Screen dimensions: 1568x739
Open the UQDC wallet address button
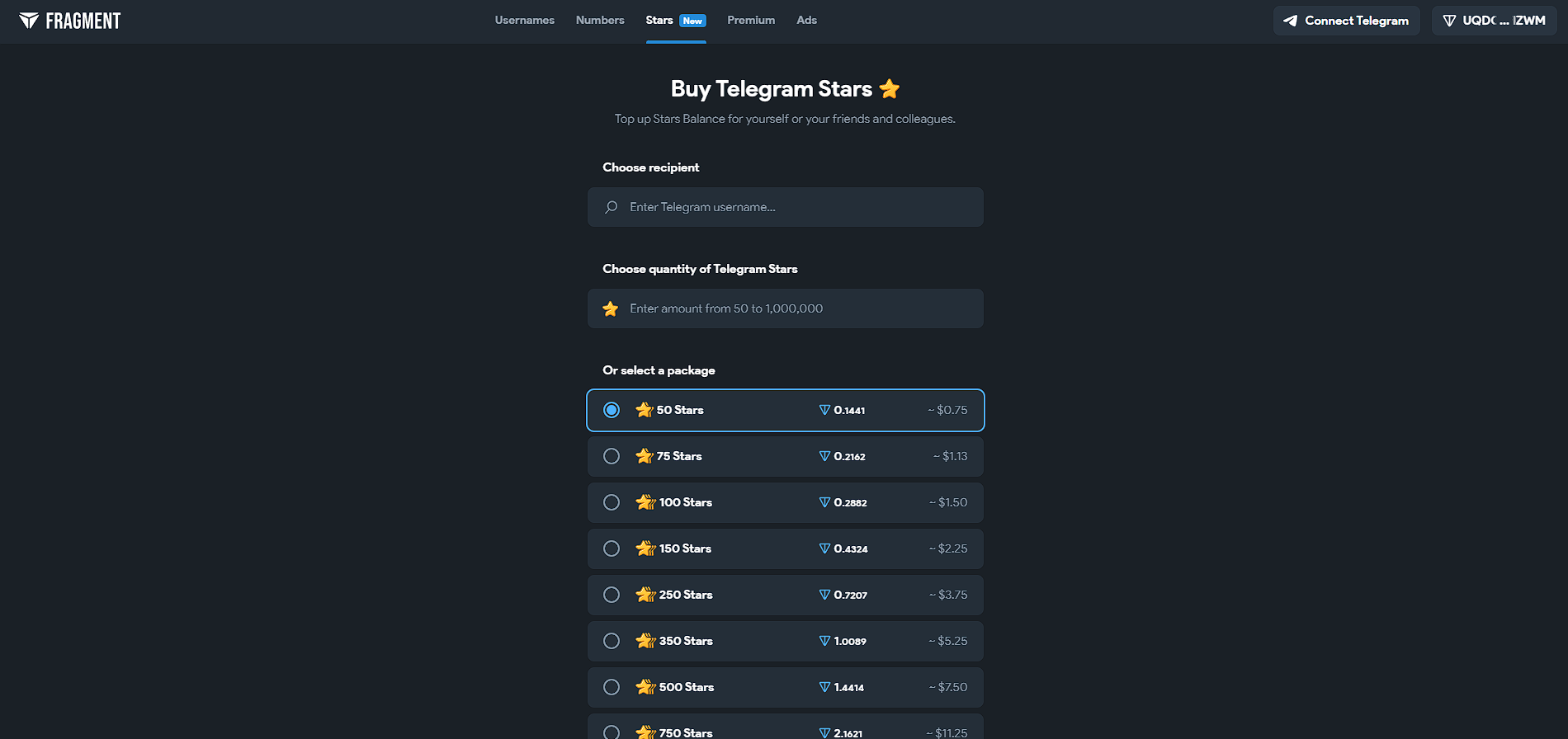tap(1495, 21)
